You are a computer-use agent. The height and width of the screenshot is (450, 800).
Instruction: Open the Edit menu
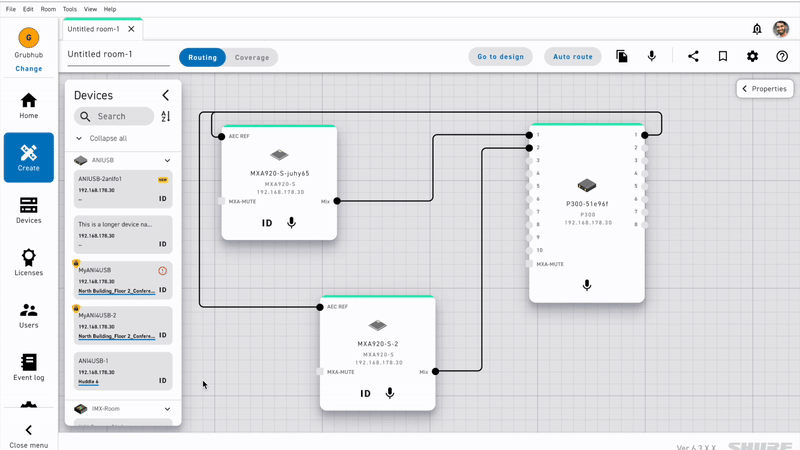click(x=28, y=9)
